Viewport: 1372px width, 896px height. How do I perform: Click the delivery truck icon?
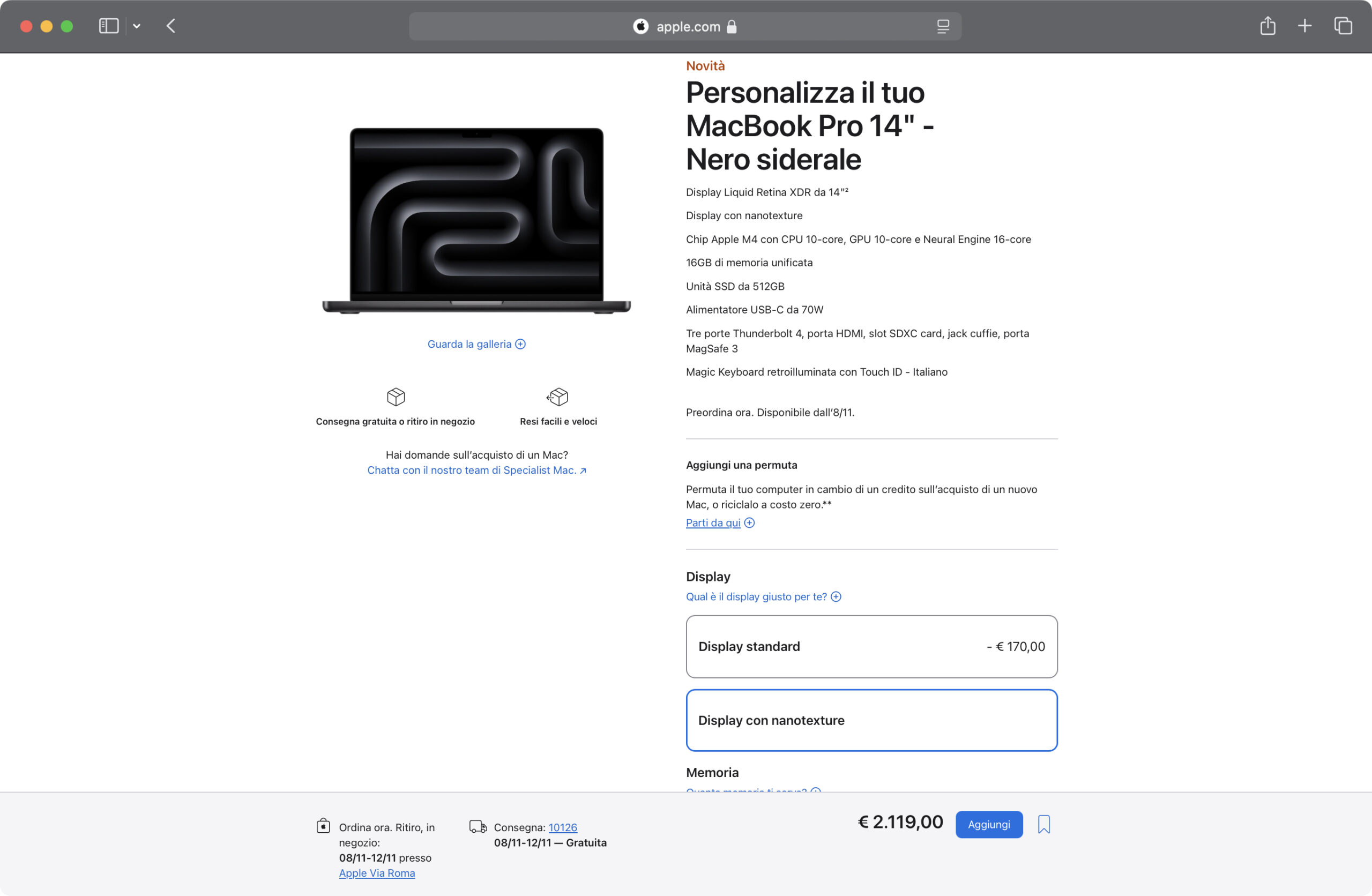tap(478, 827)
